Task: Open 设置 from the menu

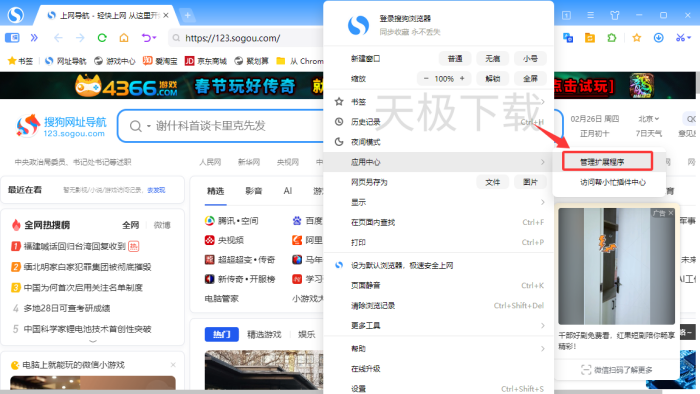Action: click(438, 388)
